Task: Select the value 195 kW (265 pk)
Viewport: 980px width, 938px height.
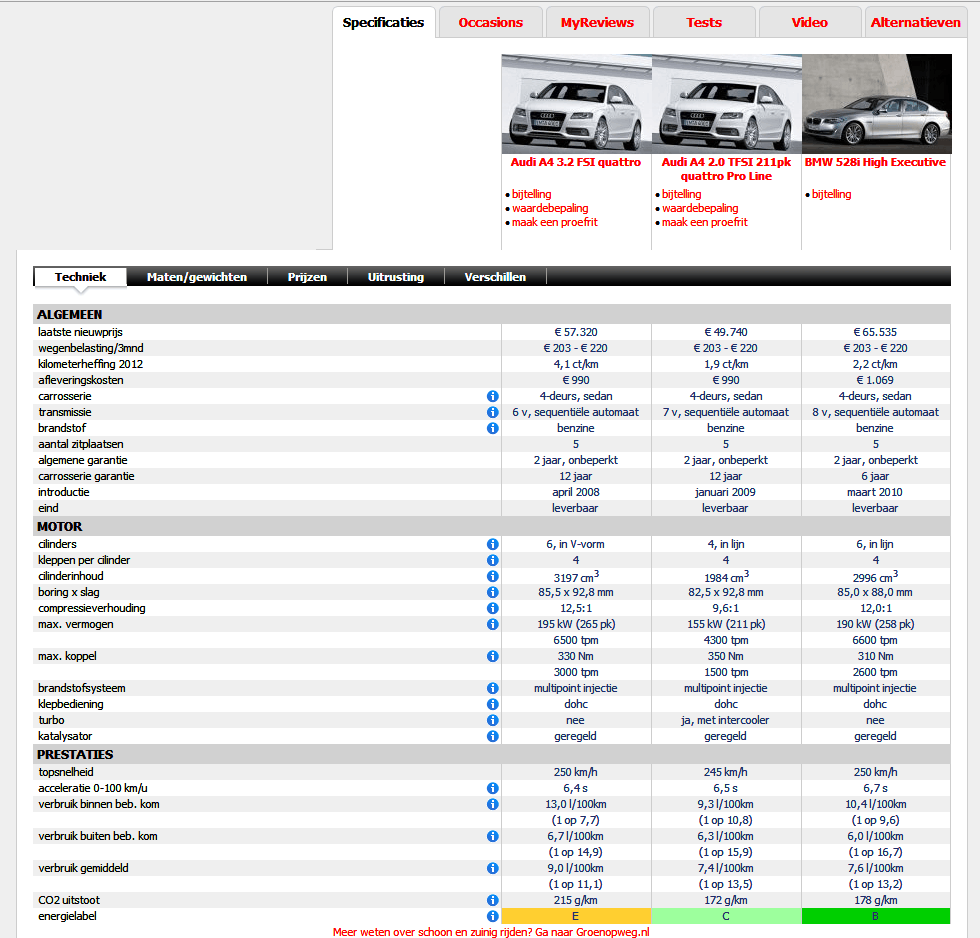Action: 576,624
